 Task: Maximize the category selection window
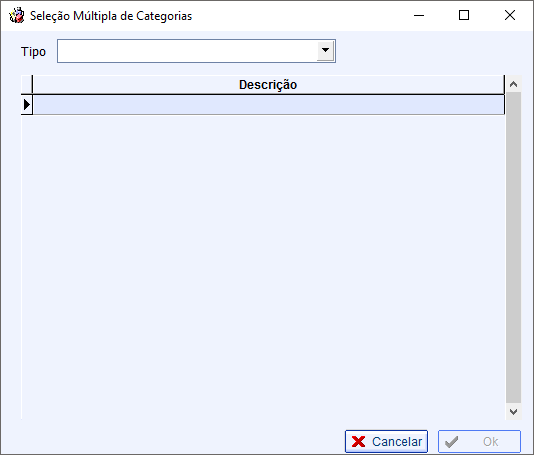[x=464, y=15]
